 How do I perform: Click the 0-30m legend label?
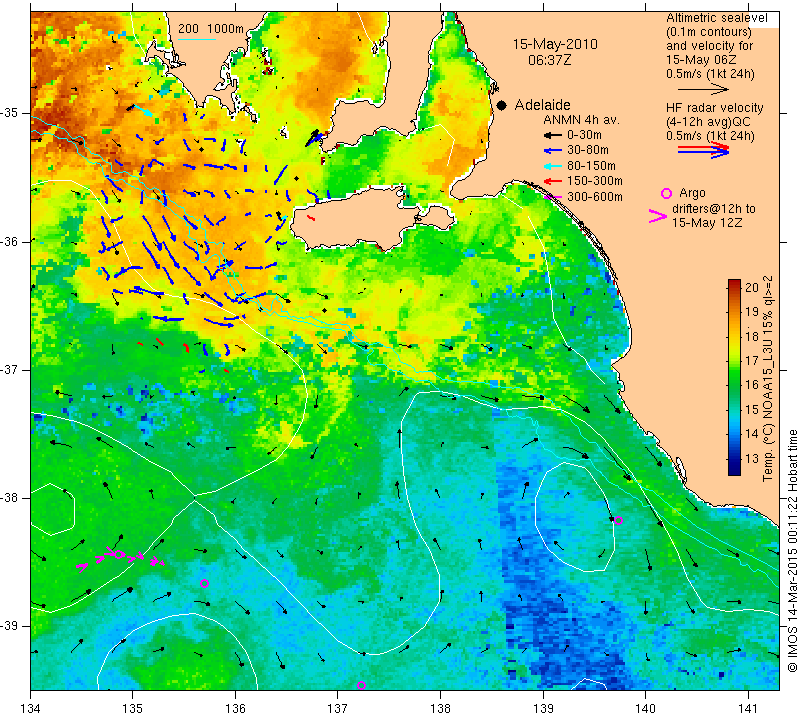point(584,135)
